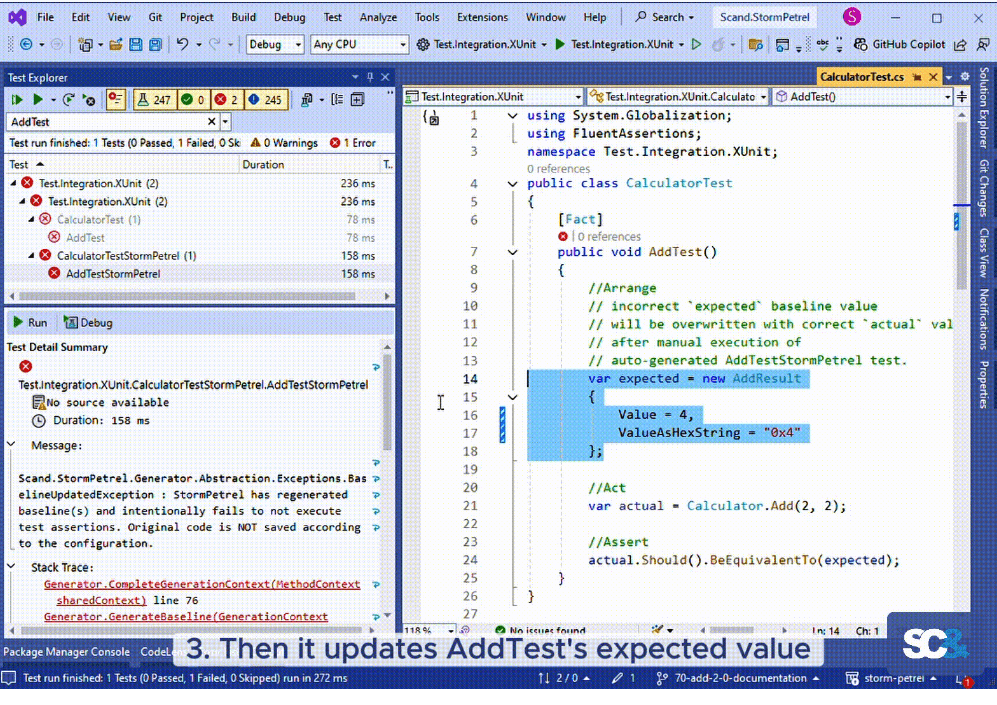
Task: Repeat the last test run
Action: pos(69,100)
